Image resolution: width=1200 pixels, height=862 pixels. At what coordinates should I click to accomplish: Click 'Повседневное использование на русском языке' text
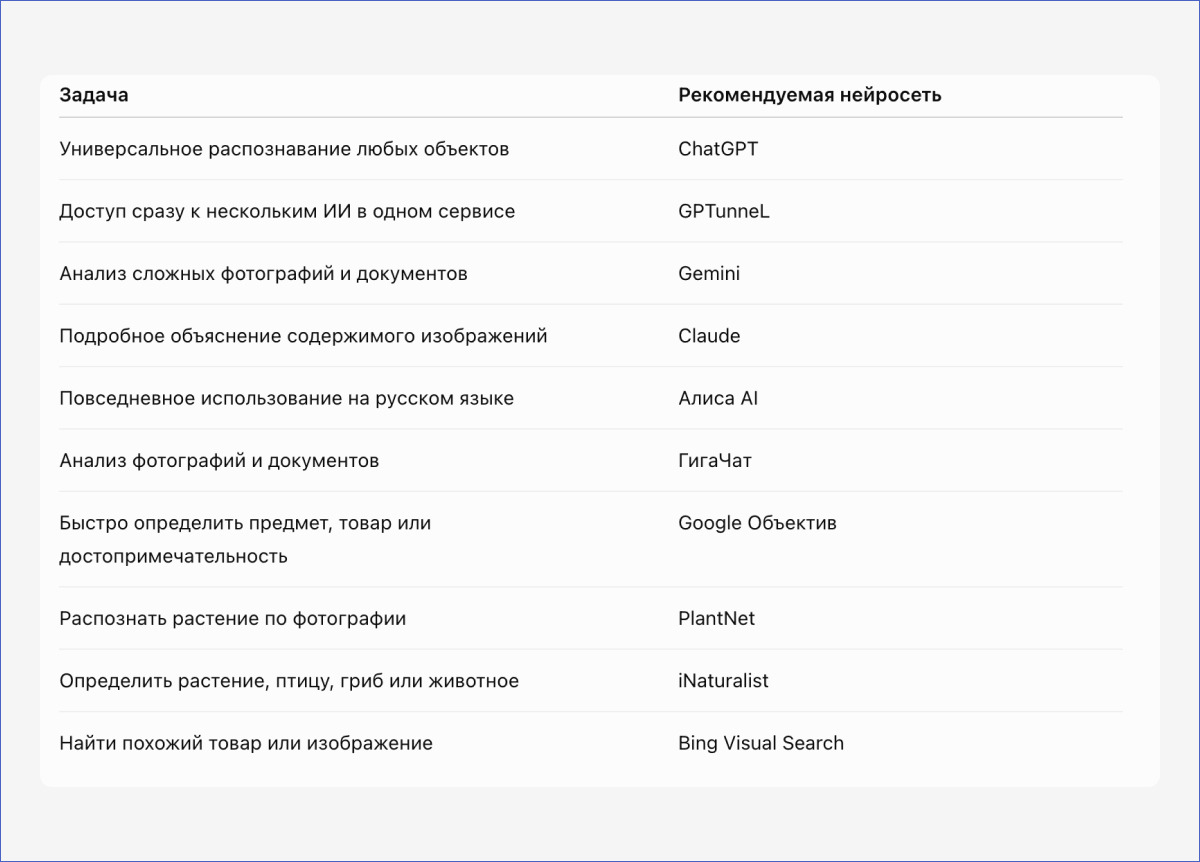click(x=286, y=398)
